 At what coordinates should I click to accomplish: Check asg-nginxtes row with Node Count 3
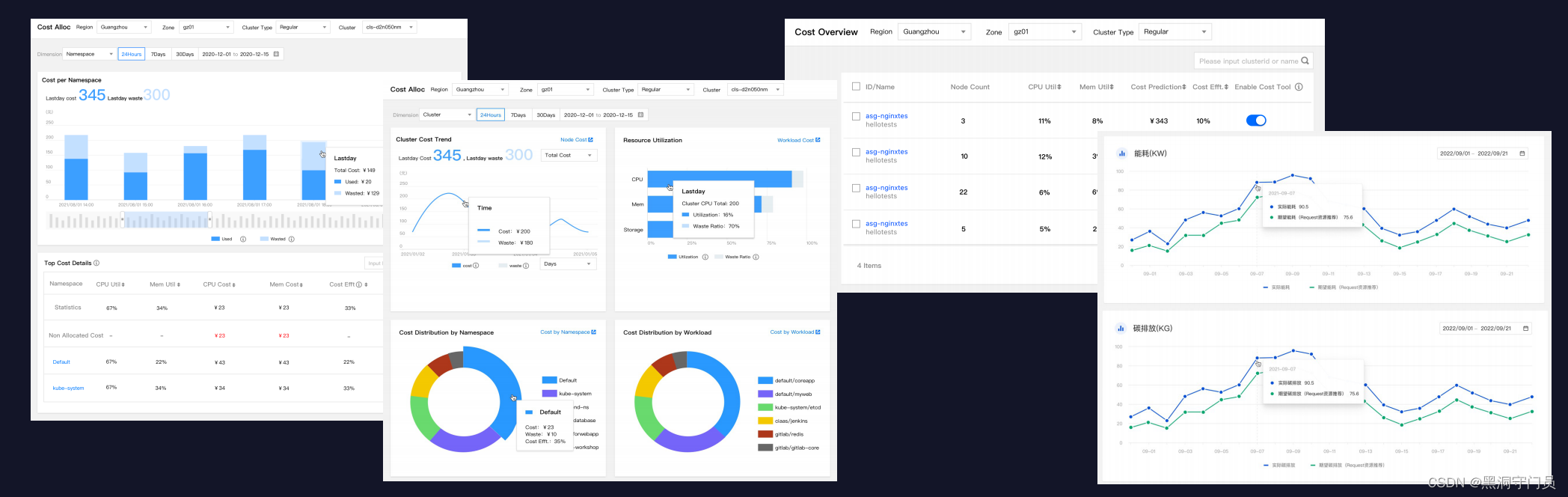[856, 116]
